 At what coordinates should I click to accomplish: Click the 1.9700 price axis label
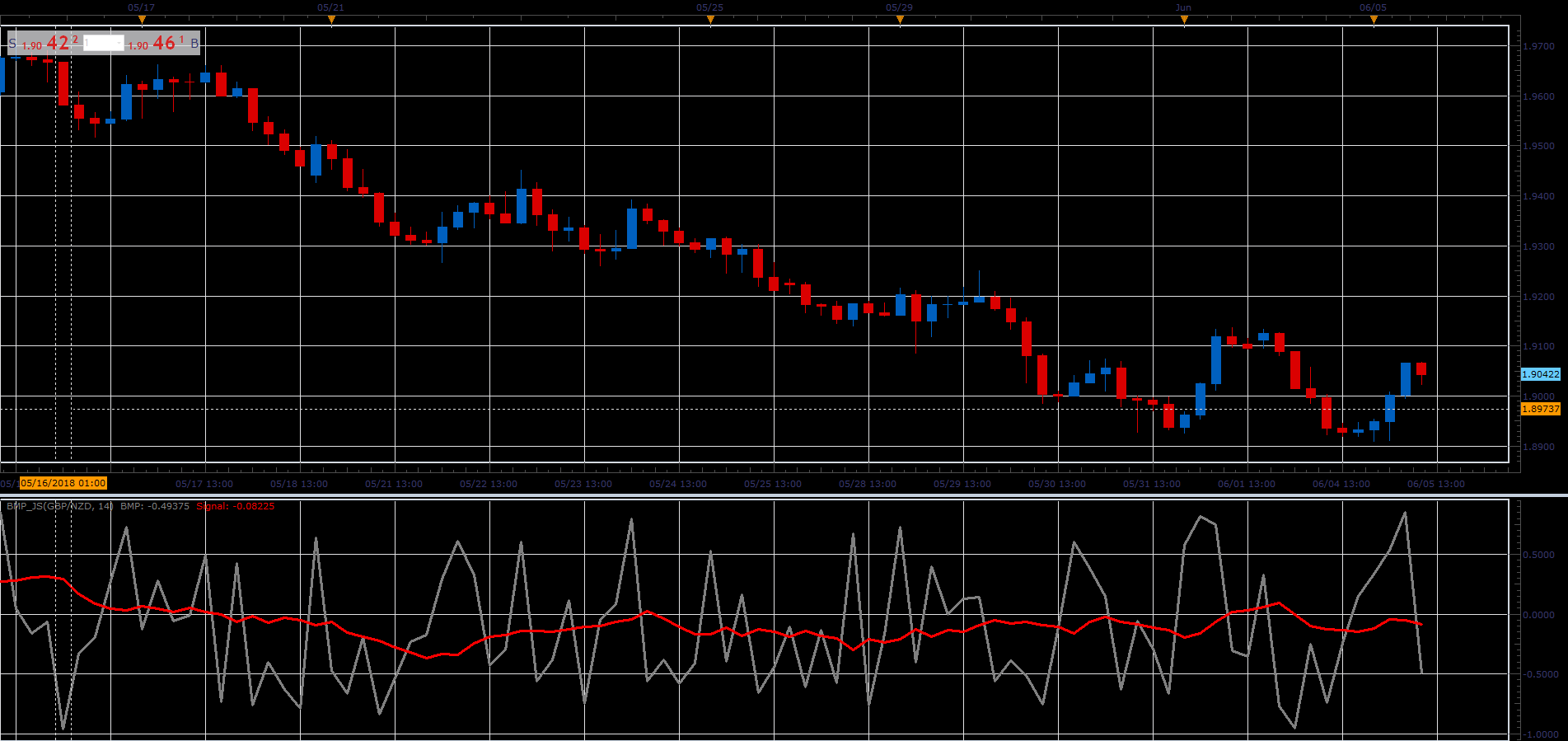(1539, 46)
